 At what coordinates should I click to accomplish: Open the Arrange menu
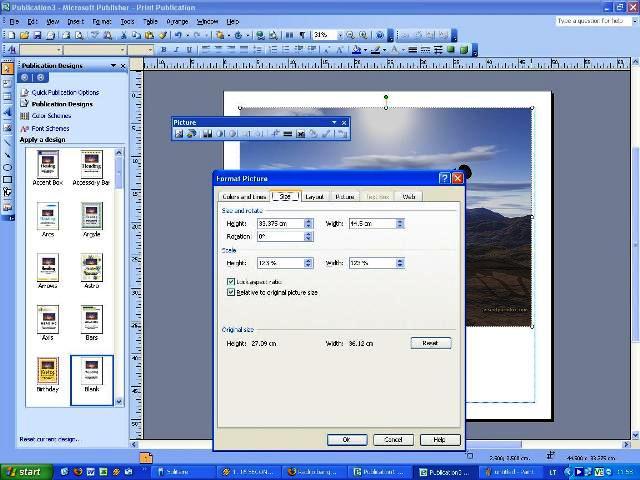pyautogui.click(x=176, y=20)
